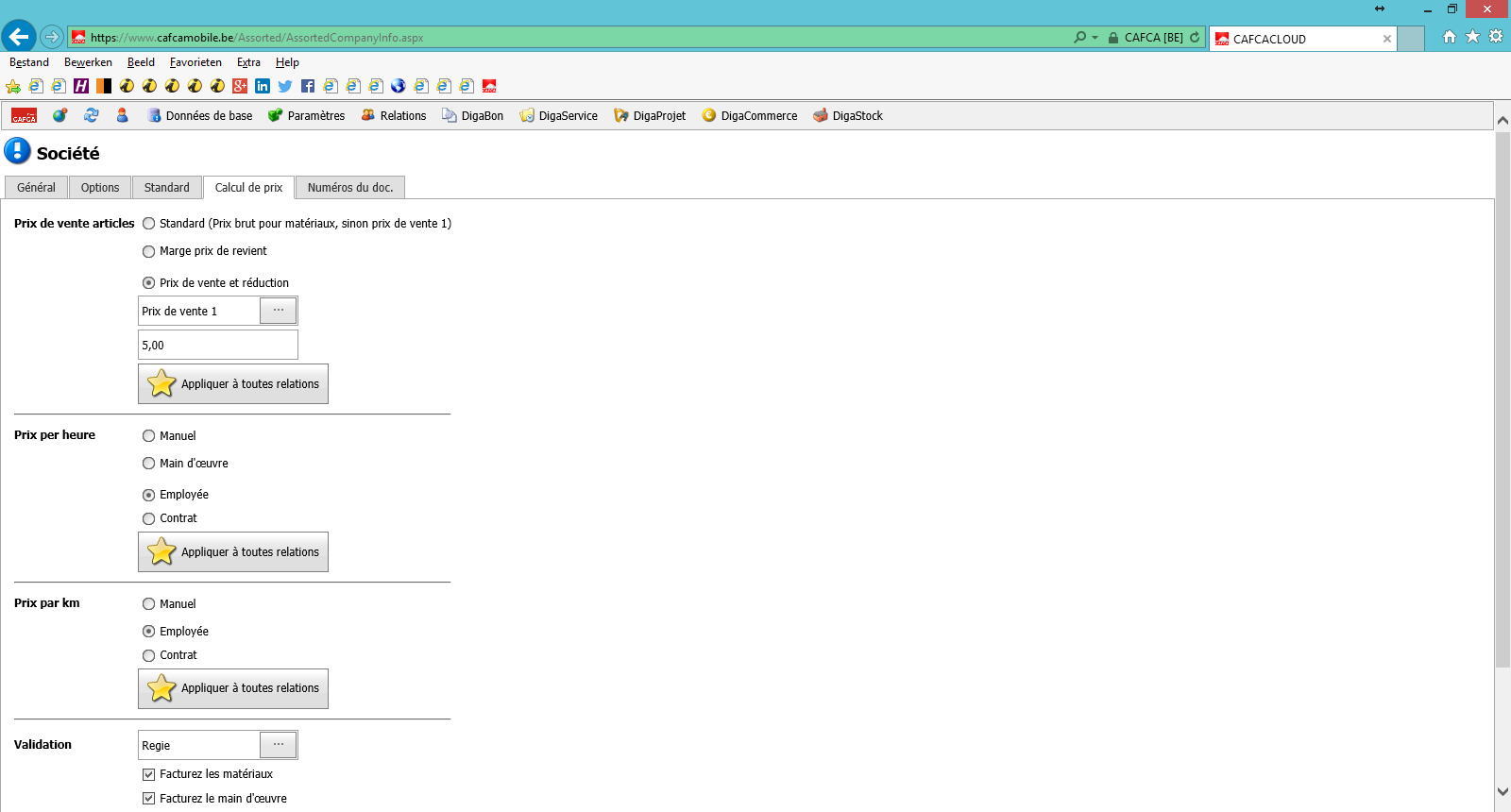Click the blue refresh arrows icon
The image size is (1511, 812).
91,115
